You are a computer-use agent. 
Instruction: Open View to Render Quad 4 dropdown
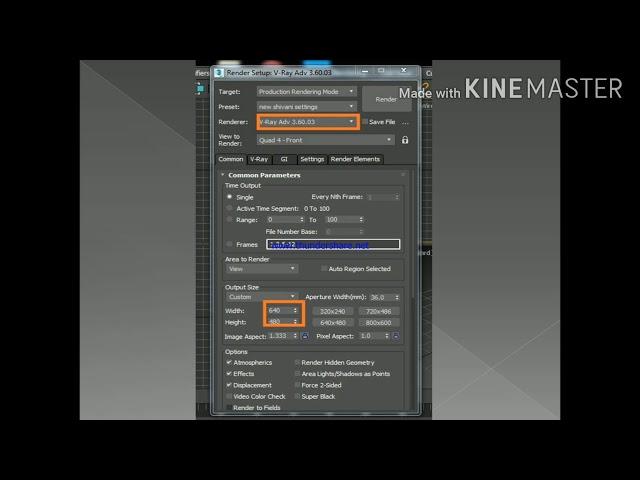[326, 140]
